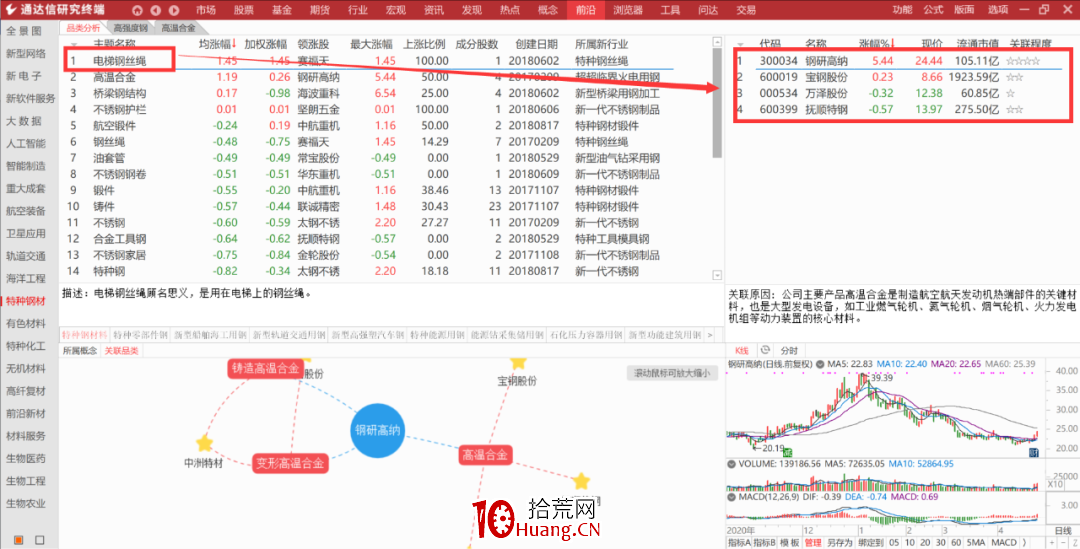This screenshot has width=1080, height=549.
Task: Click the refresh cycle icon beside K线 tab
Action: pyautogui.click(x=764, y=350)
